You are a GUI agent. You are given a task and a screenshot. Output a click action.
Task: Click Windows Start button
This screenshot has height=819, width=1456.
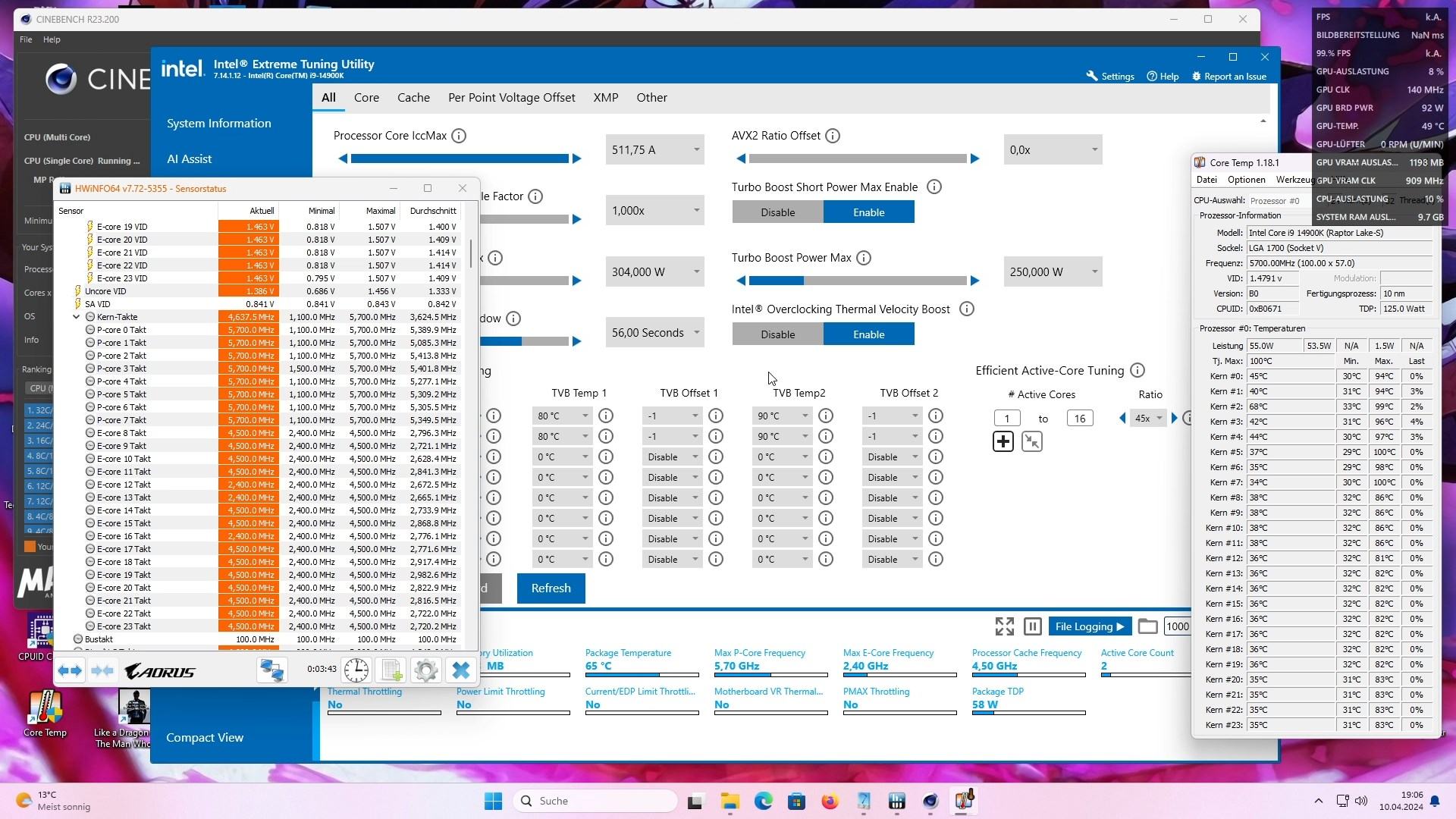point(493,801)
